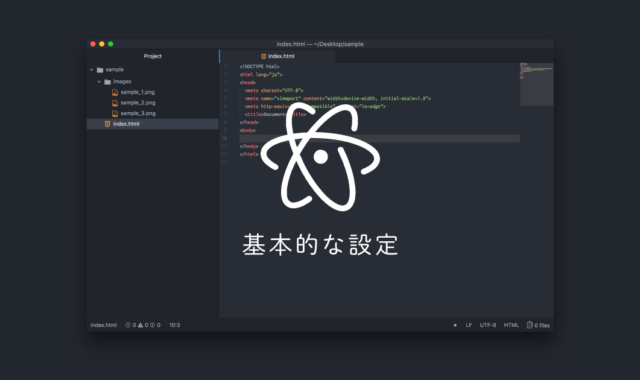Collapse the images folder chevron
640x380 pixels.
[x=99, y=82]
